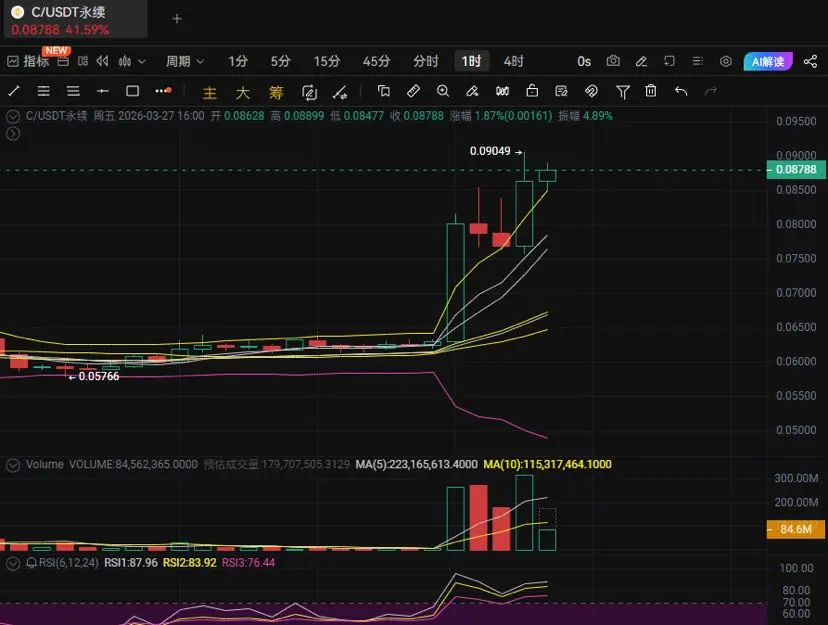Click the RSI3:76.44 value

(x=248, y=563)
